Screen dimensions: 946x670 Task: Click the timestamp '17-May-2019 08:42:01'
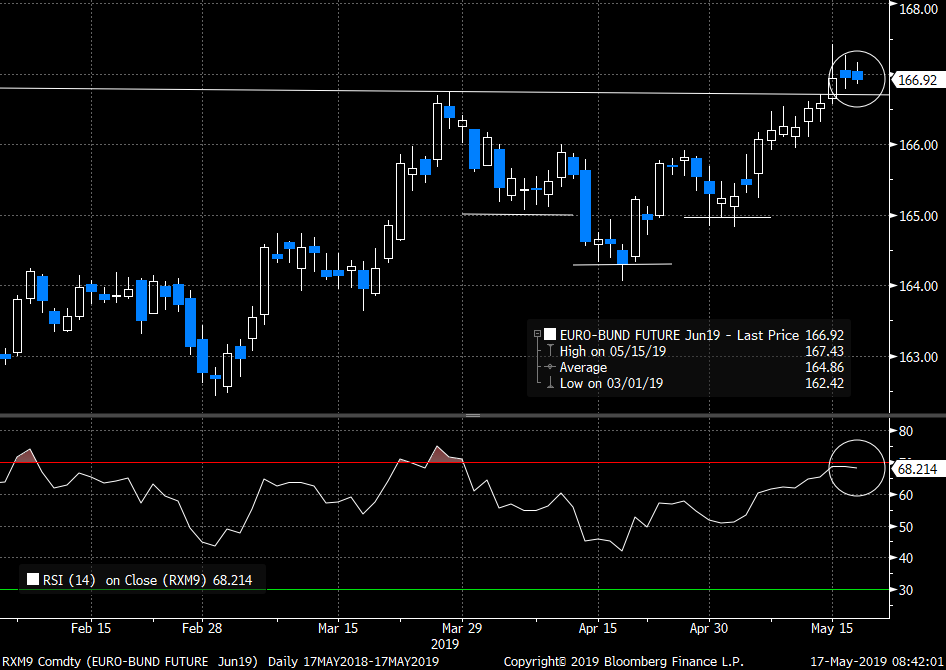tap(876, 662)
